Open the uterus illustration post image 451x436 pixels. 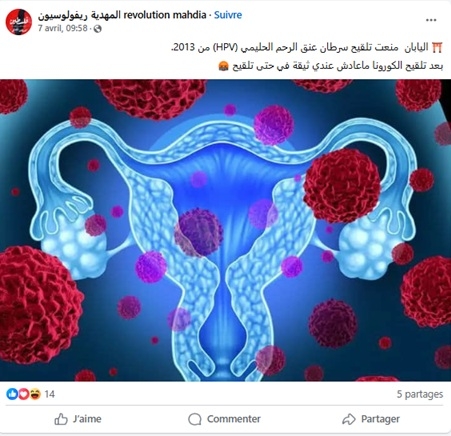[225, 230]
